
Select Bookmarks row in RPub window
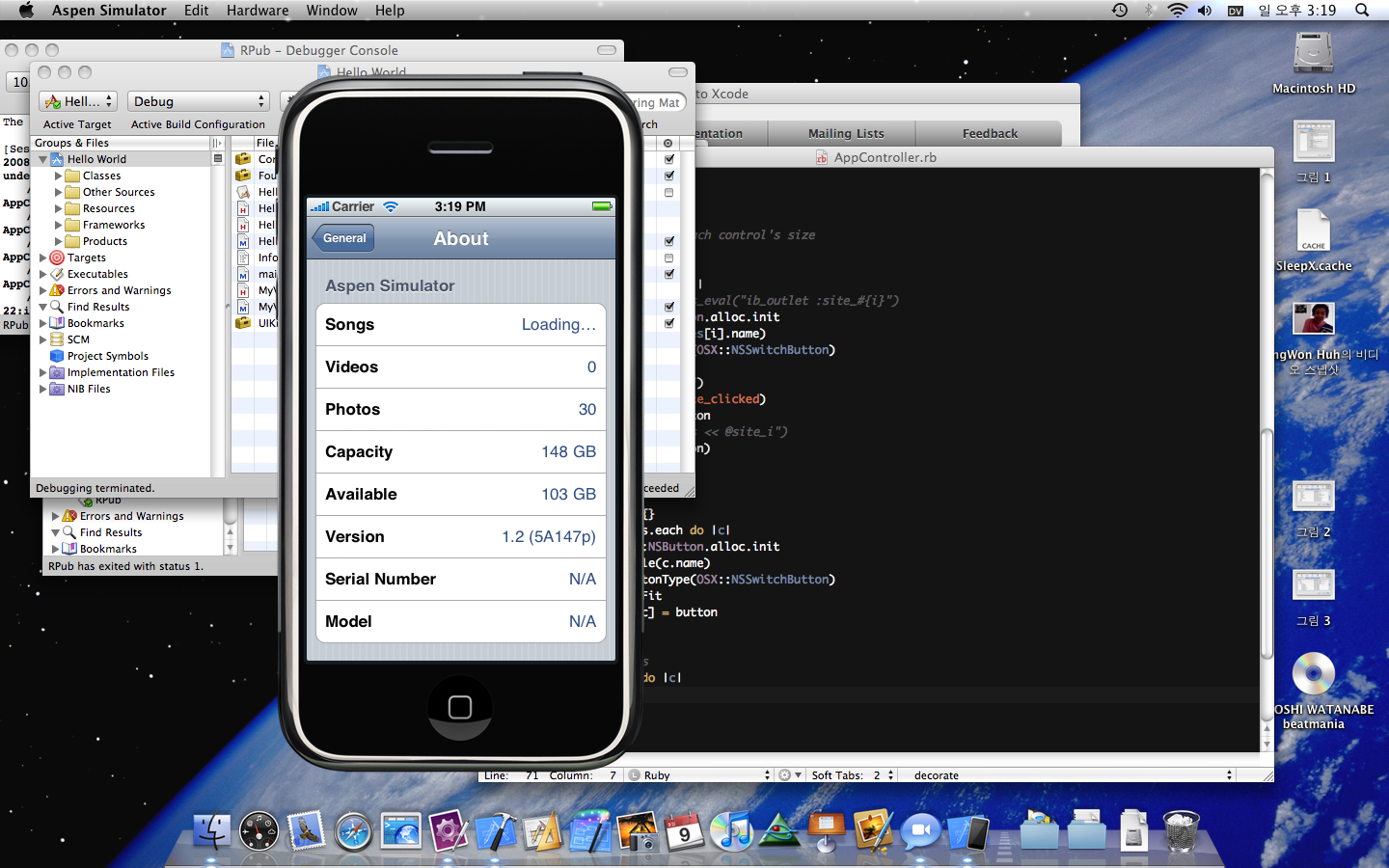(x=108, y=549)
